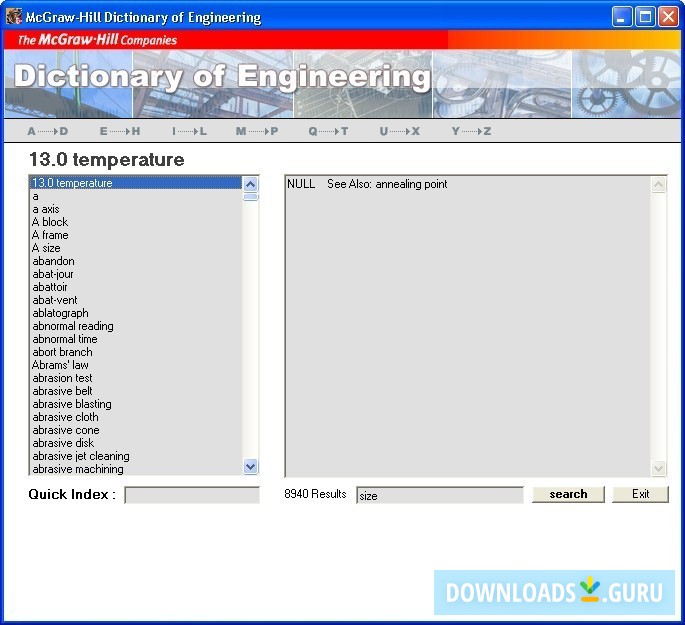Click the definition pane scroll up arrow
This screenshot has width=685, height=625.
[658, 184]
